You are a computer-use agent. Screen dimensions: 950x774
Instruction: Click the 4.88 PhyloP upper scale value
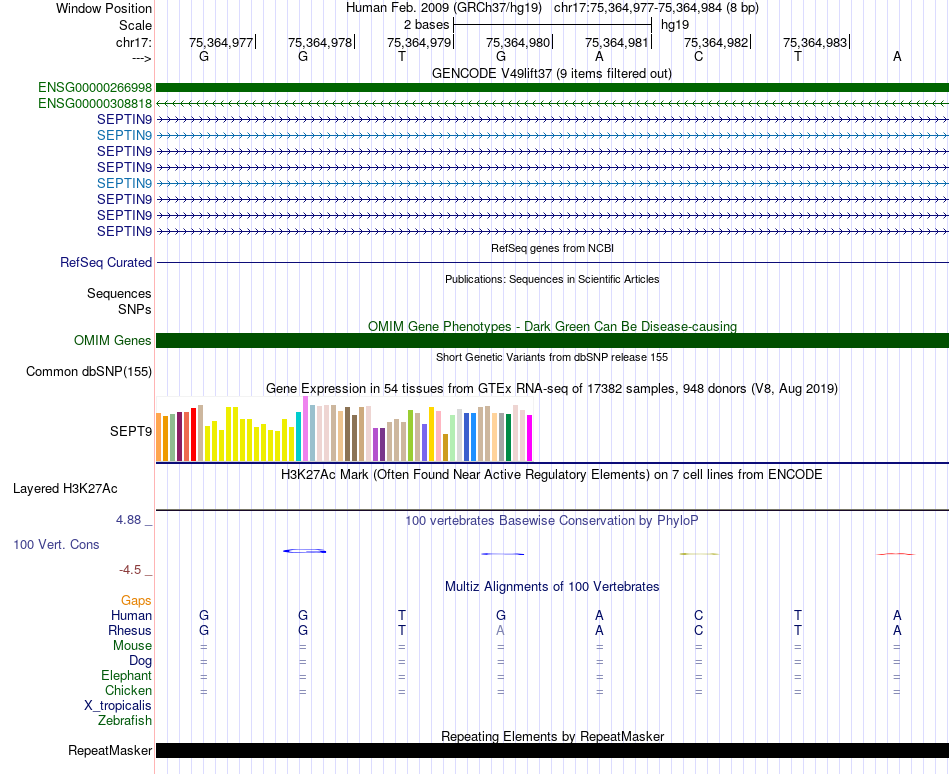point(128,520)
